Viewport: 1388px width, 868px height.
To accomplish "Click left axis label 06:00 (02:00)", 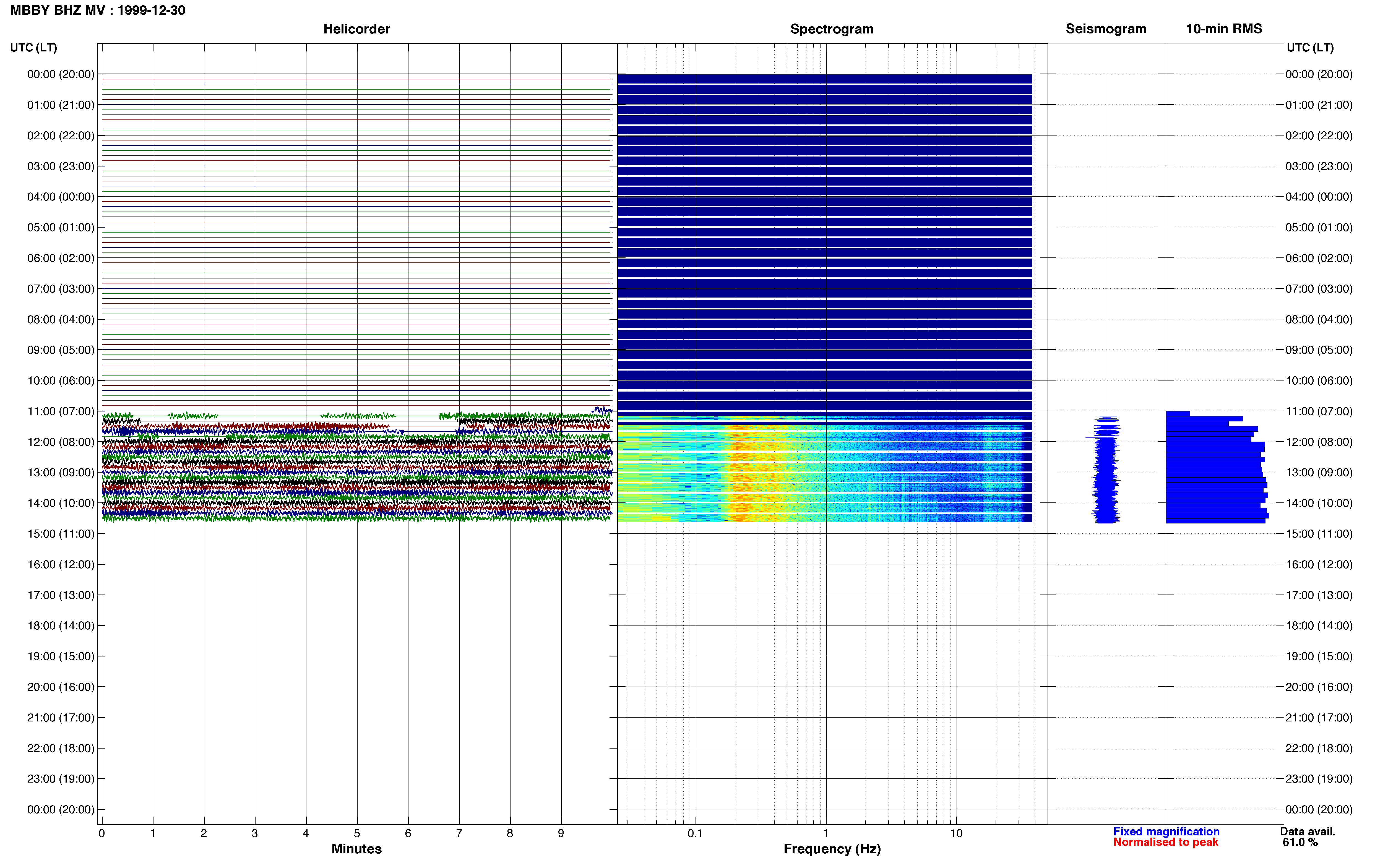I will pyautogui.click(x=61, y=258).
